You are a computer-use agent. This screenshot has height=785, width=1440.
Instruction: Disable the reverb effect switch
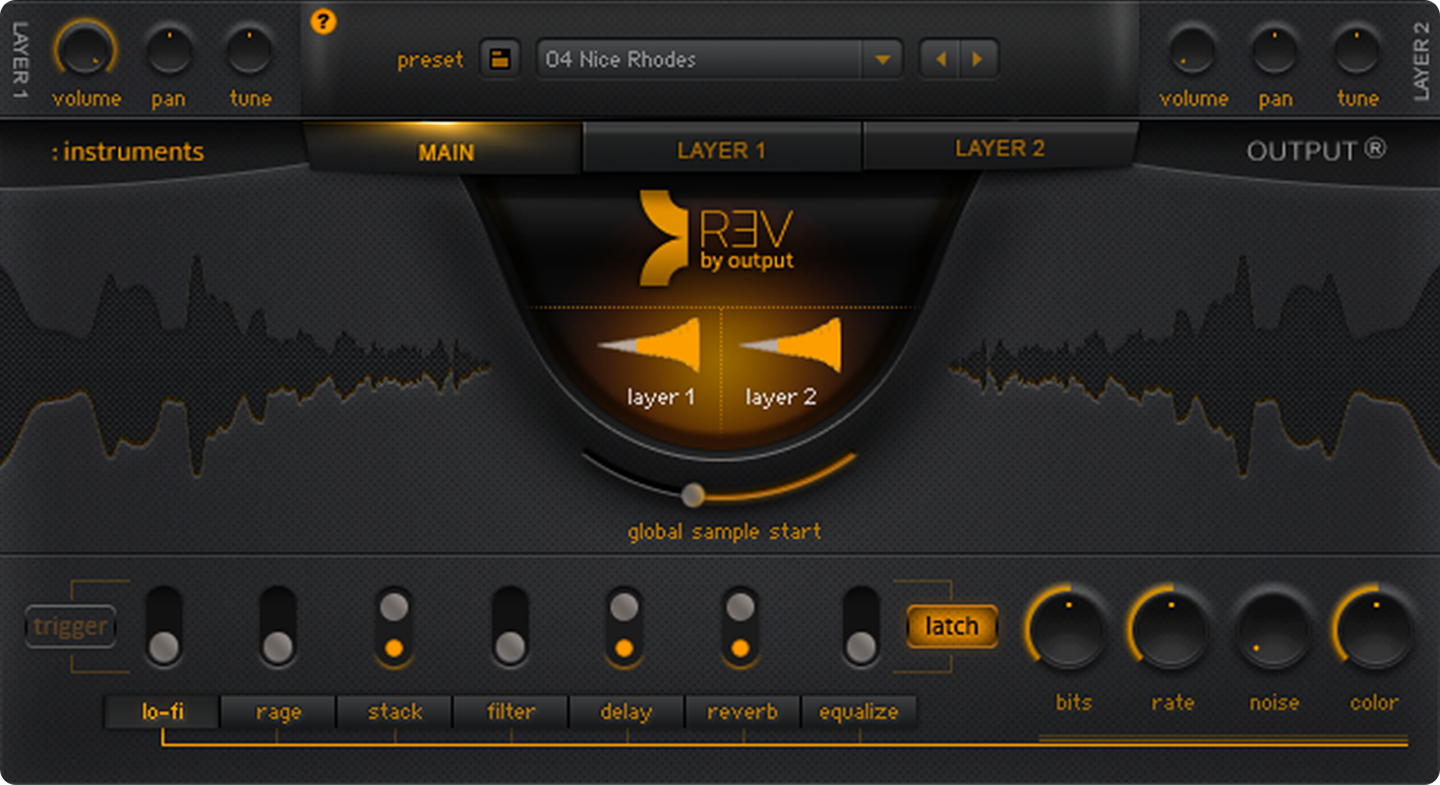(740, 627)
